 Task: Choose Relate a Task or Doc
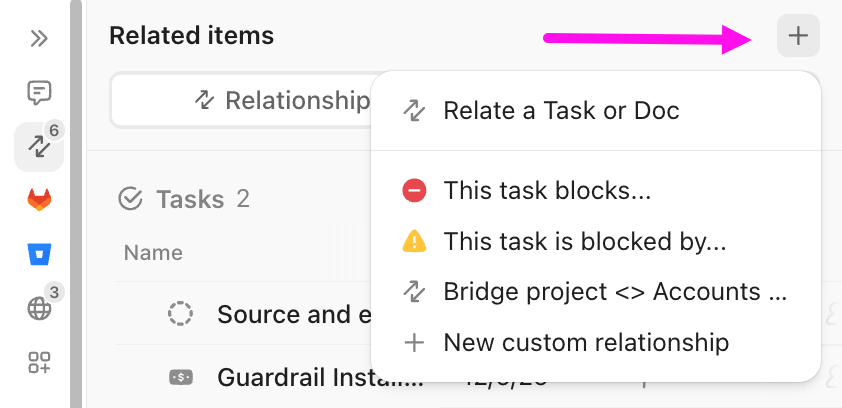point(561,110)
